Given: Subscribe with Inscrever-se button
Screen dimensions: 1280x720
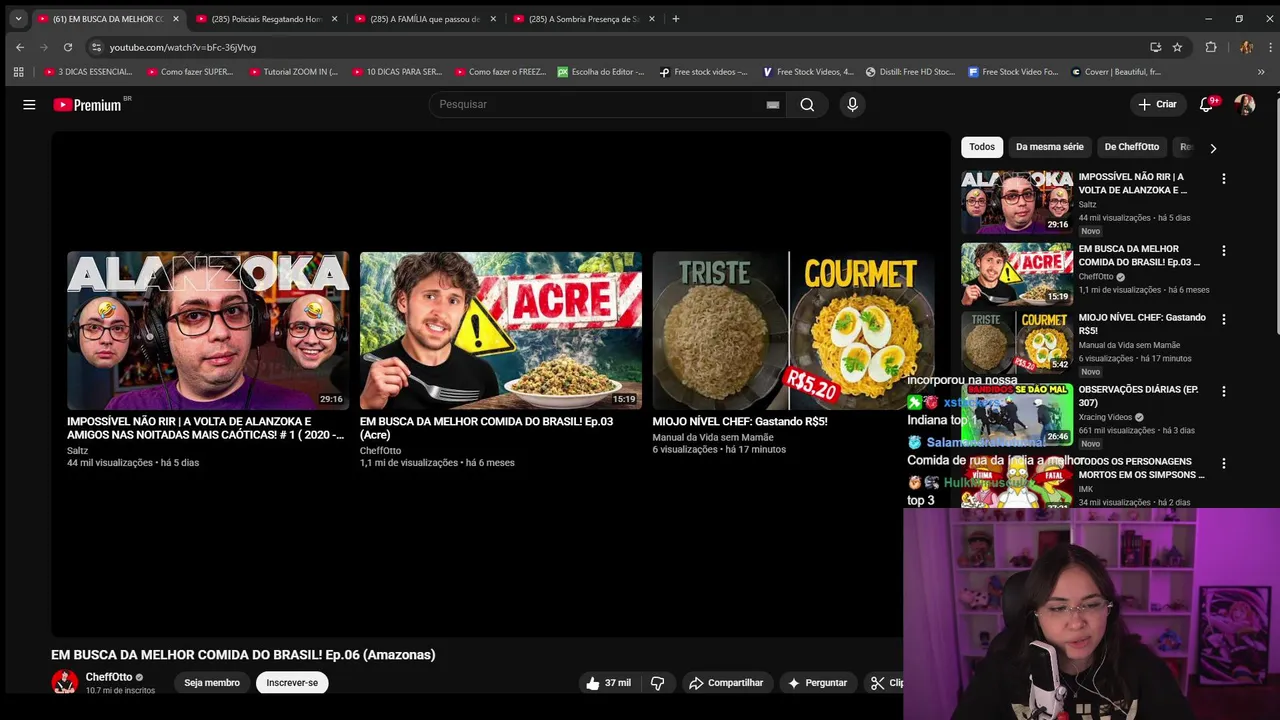Looking at the screenshot, I should 292,683.
